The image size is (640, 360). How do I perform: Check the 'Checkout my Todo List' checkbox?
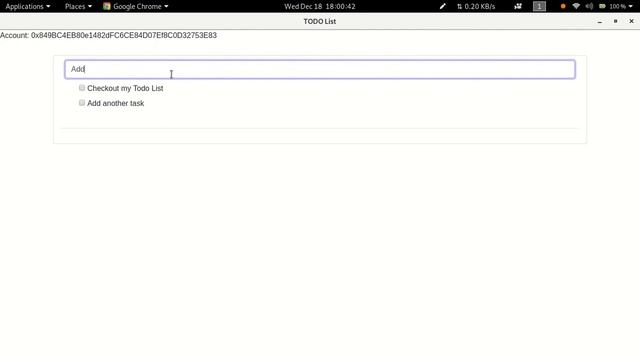(82, 88)
